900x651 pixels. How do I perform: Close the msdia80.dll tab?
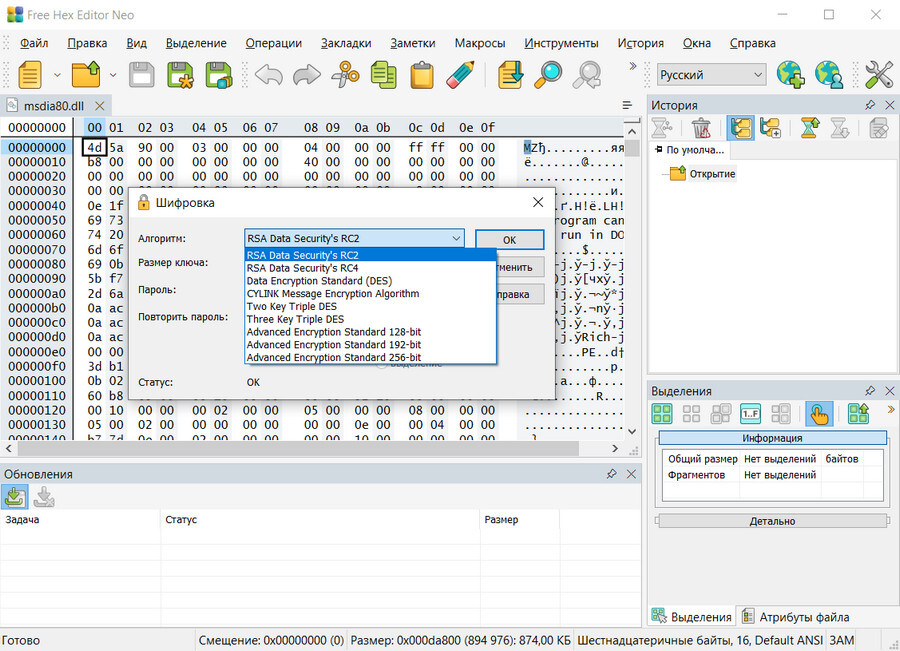[99, 106]
